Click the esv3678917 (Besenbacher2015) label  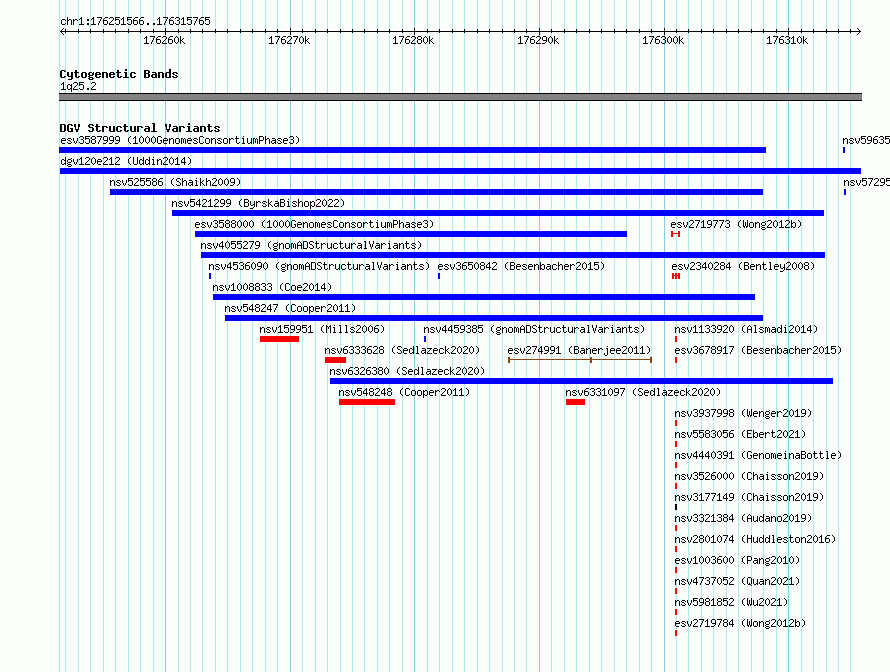tap(758, 350)
